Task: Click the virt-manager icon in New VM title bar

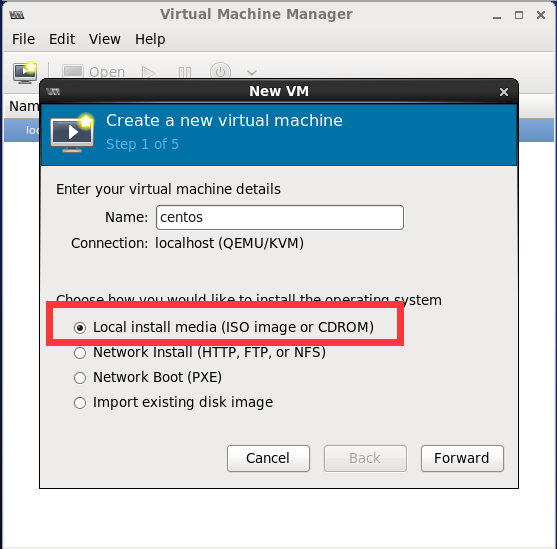Action: (53, 92)
